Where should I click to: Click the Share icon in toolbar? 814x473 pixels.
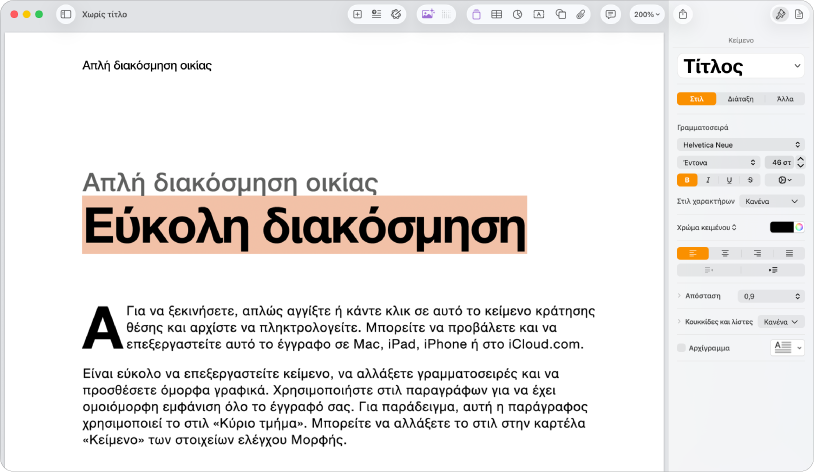coord(683,15)
